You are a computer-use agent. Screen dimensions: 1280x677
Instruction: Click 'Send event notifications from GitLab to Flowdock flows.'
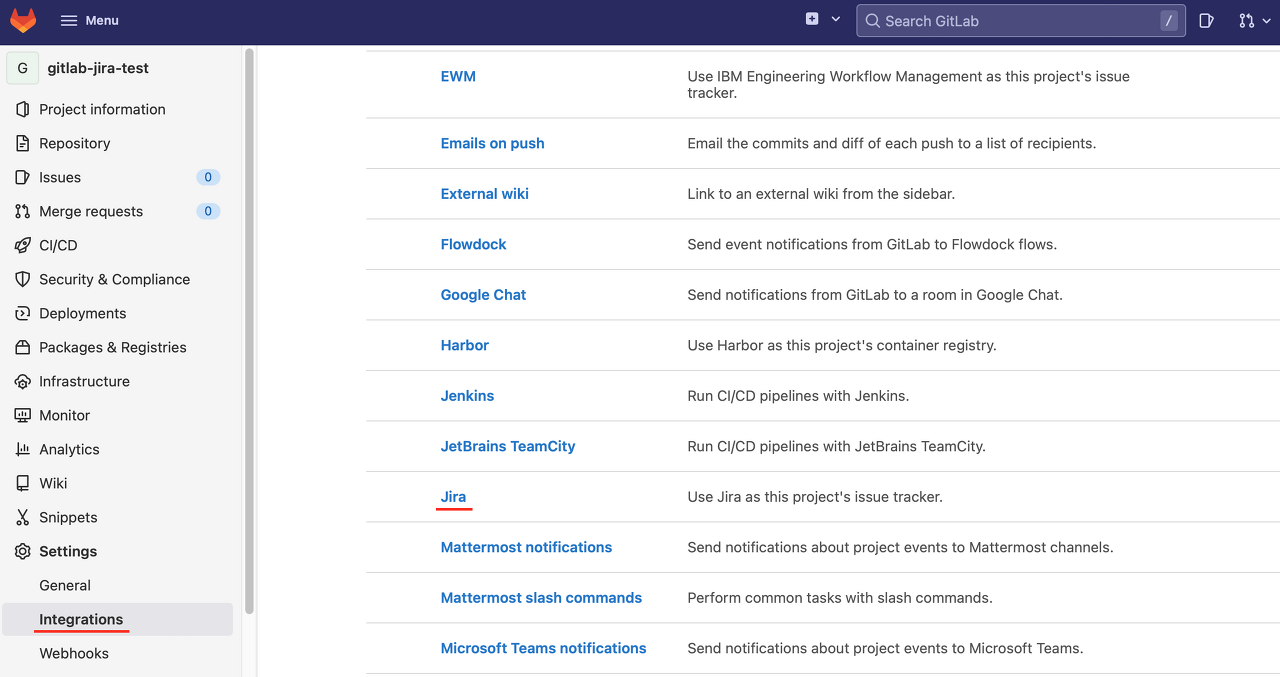[x=872, y=244]
